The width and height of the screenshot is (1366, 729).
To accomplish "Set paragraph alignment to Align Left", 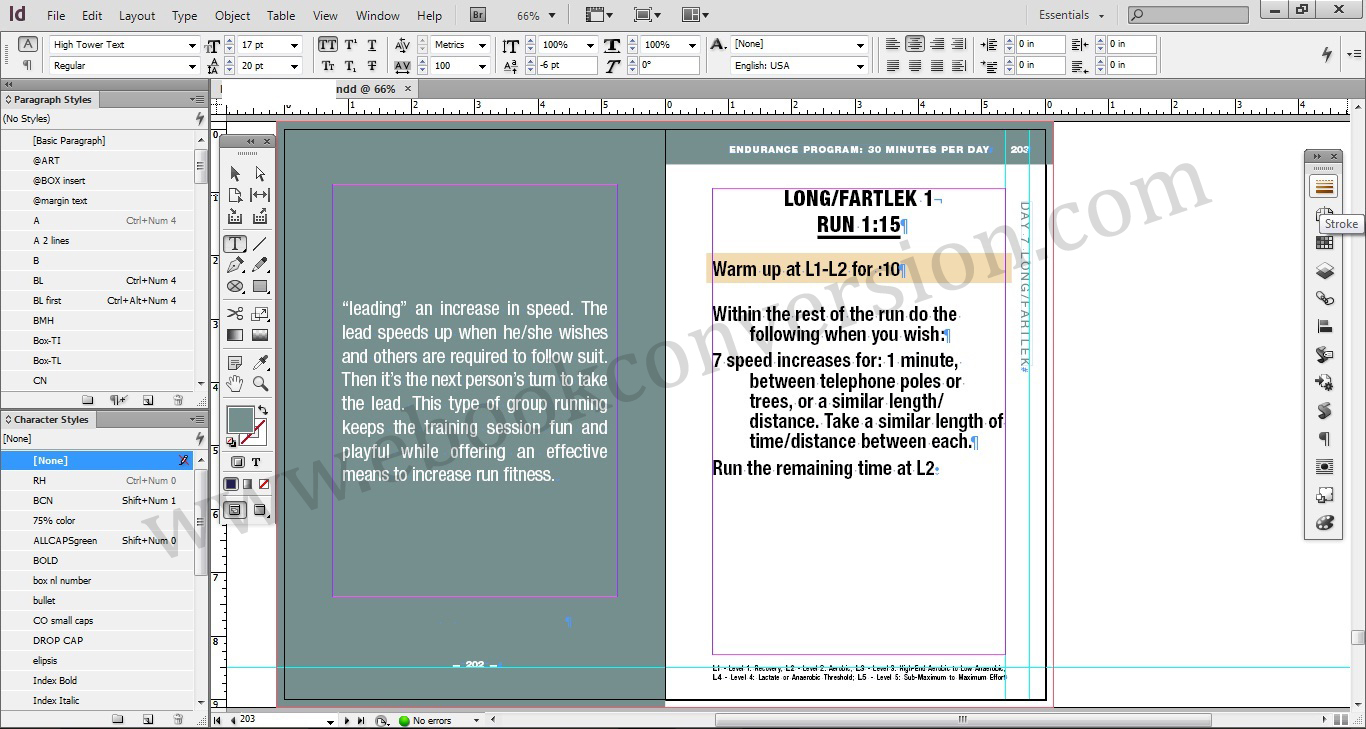I will tap(893, 45).
